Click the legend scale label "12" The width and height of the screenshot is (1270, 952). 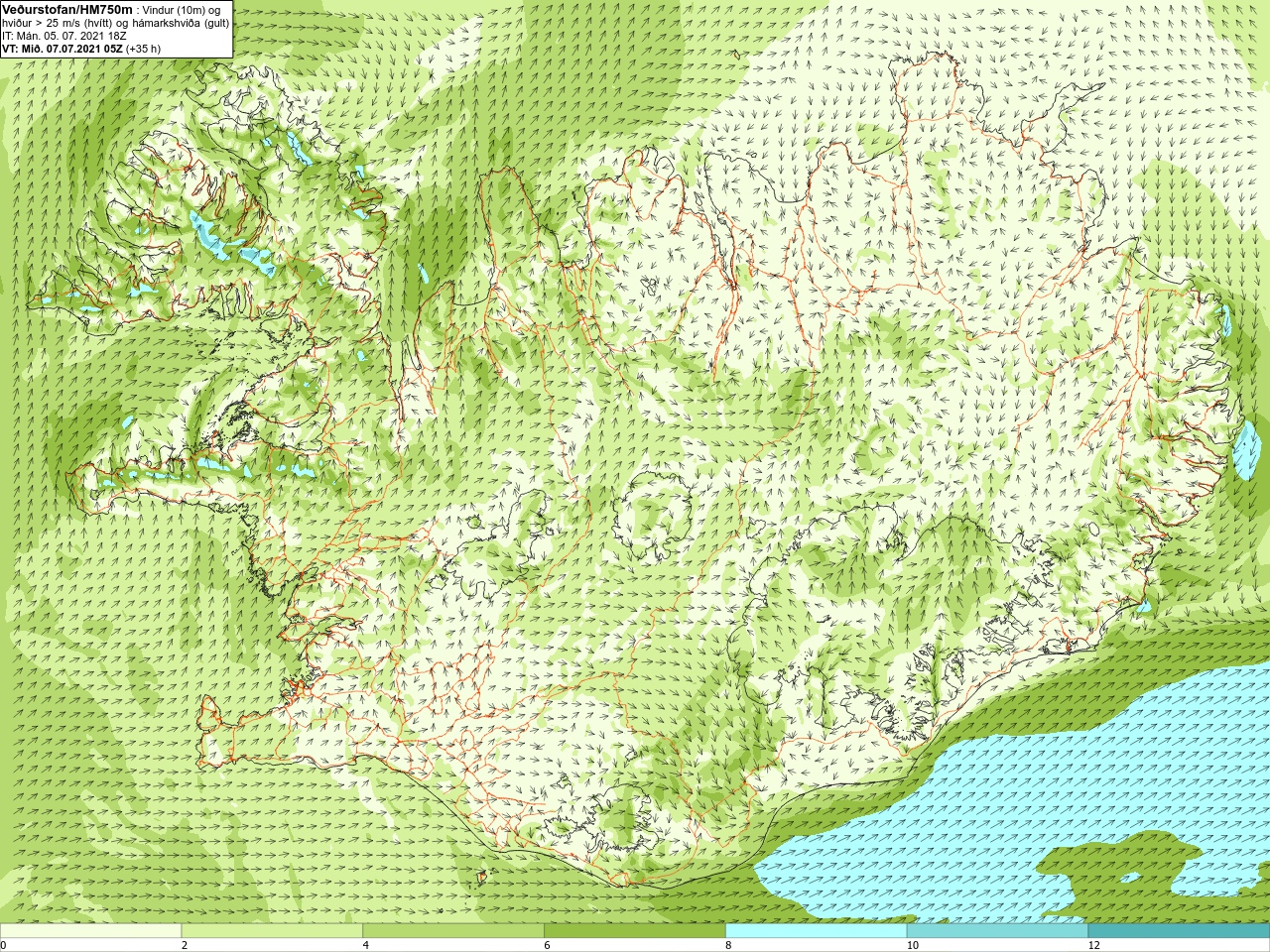pos(1093,945)
